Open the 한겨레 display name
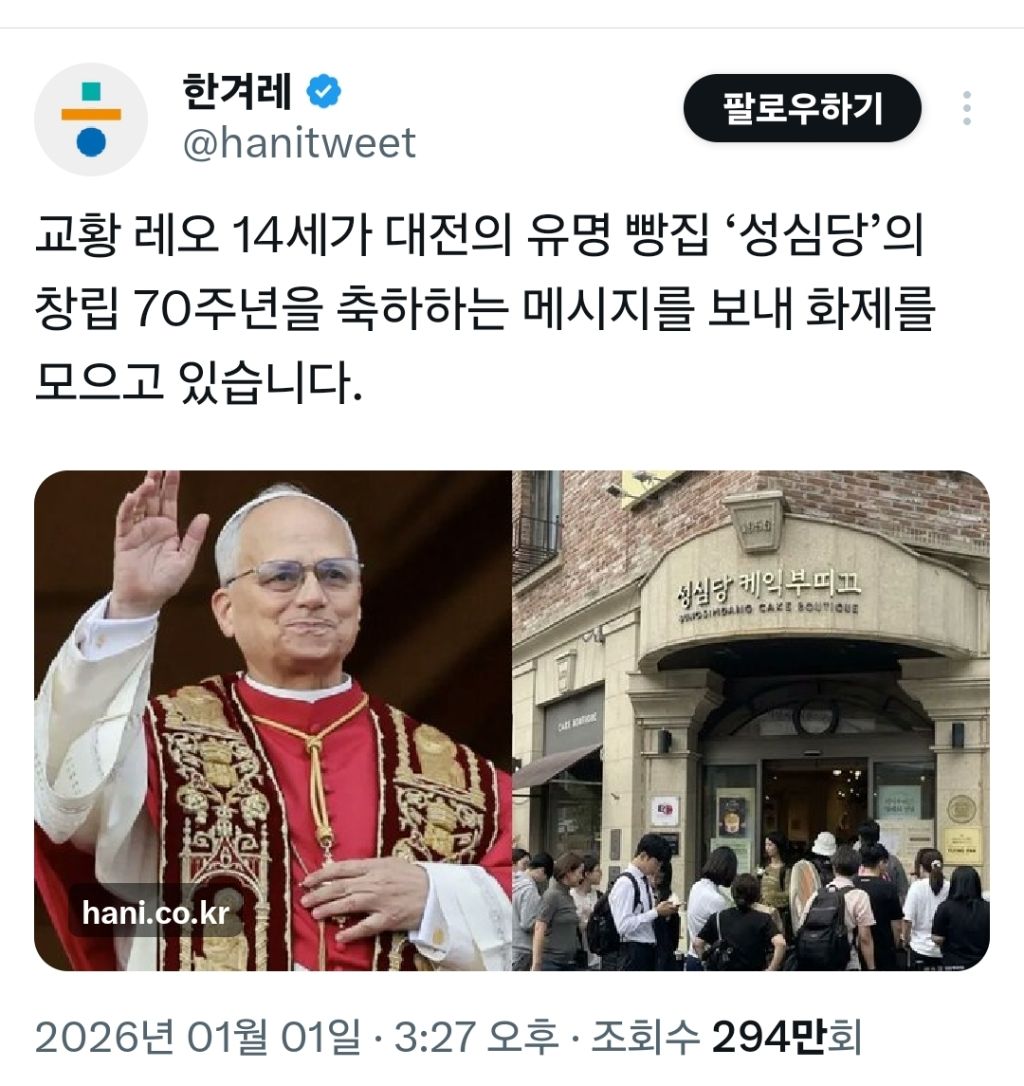The image size is (1024, 1086). 238,91
